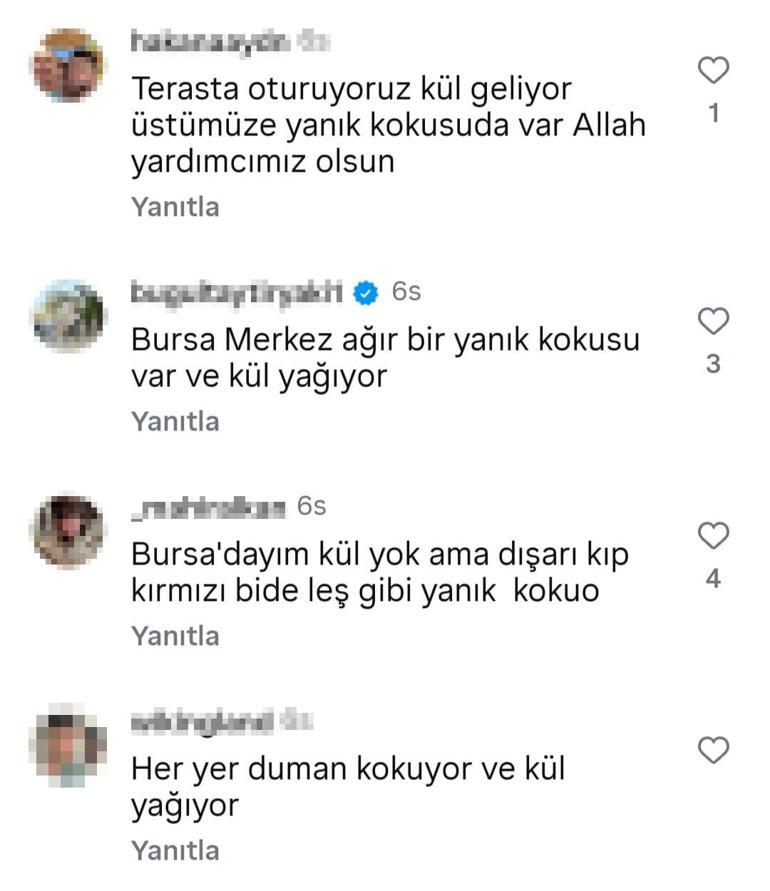Click Yanıtla under "Terasta oturuyoruz" comment
Viewport: 770px width, 891px height.
[x=175, y=207]
